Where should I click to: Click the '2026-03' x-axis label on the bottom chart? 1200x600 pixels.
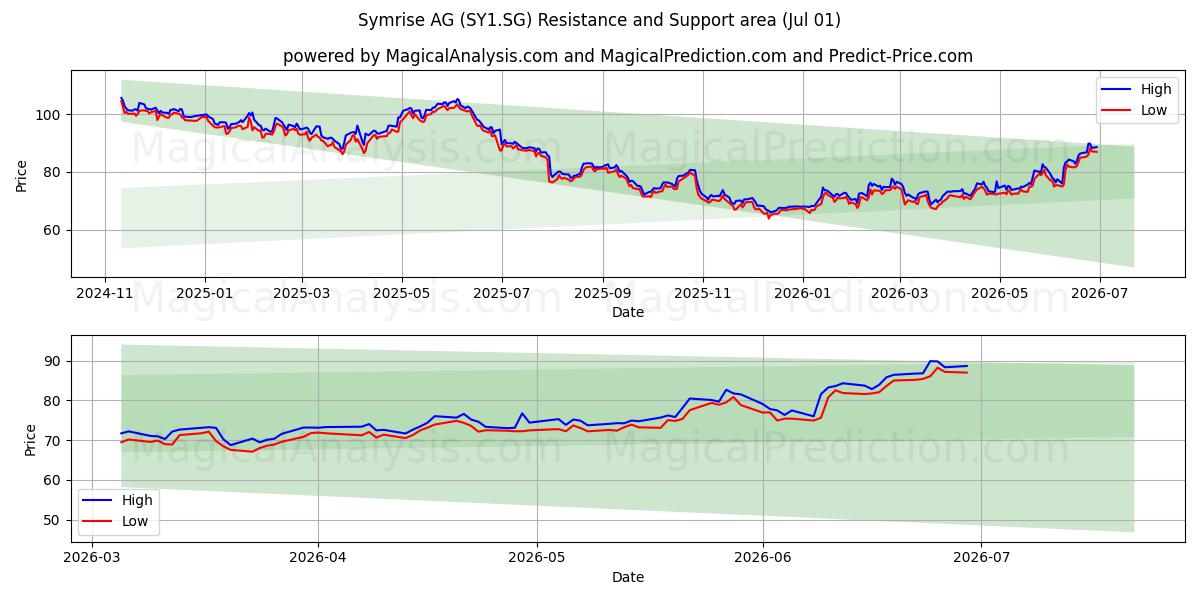pyautogui.click(x=92, y=560)
